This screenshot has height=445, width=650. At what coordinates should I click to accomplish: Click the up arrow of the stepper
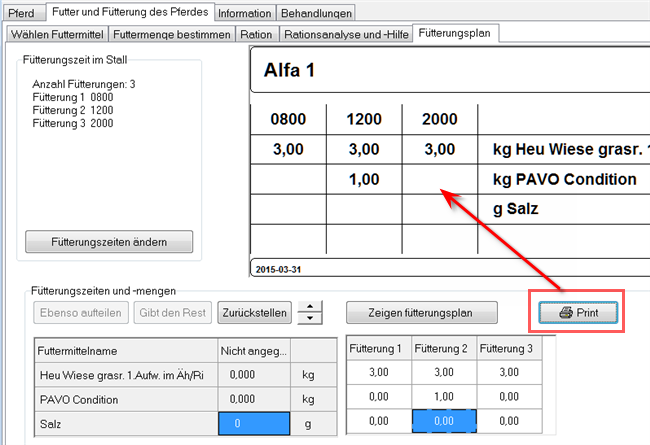(310, 307)
